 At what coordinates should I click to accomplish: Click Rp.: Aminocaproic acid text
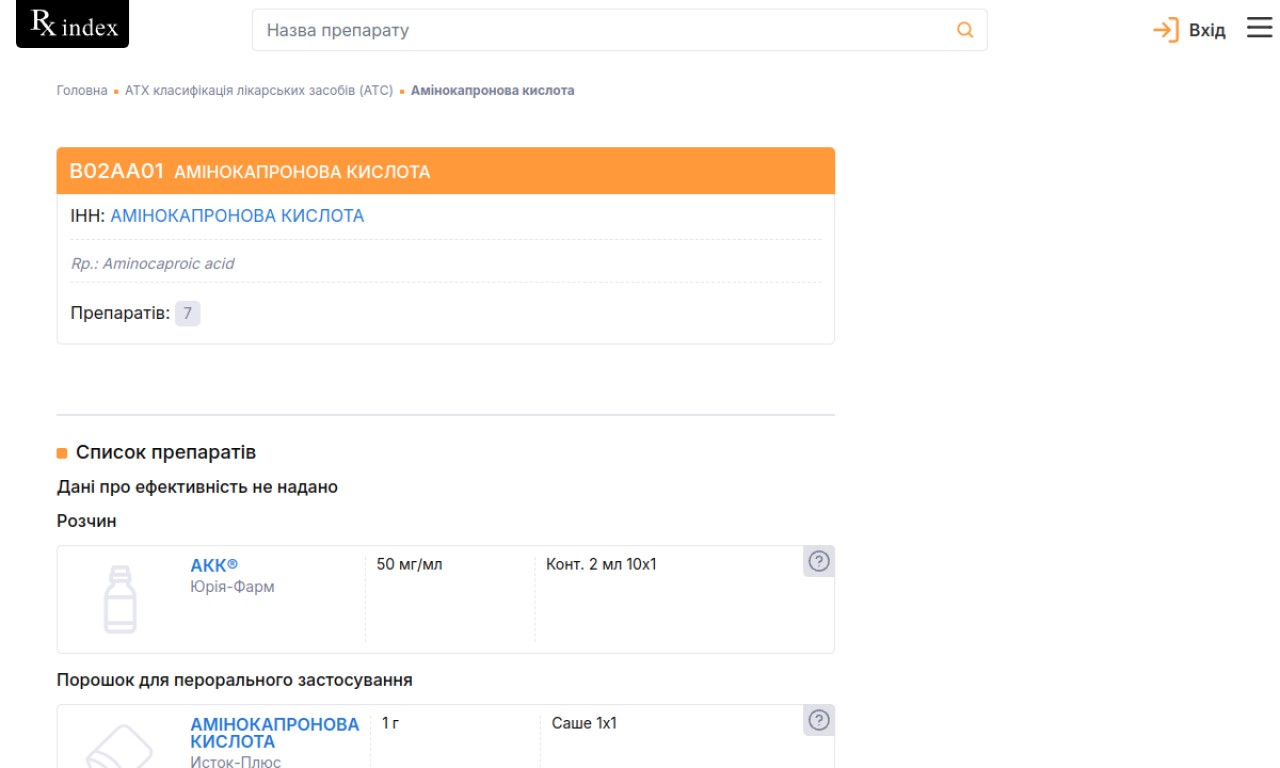[153, 264]
